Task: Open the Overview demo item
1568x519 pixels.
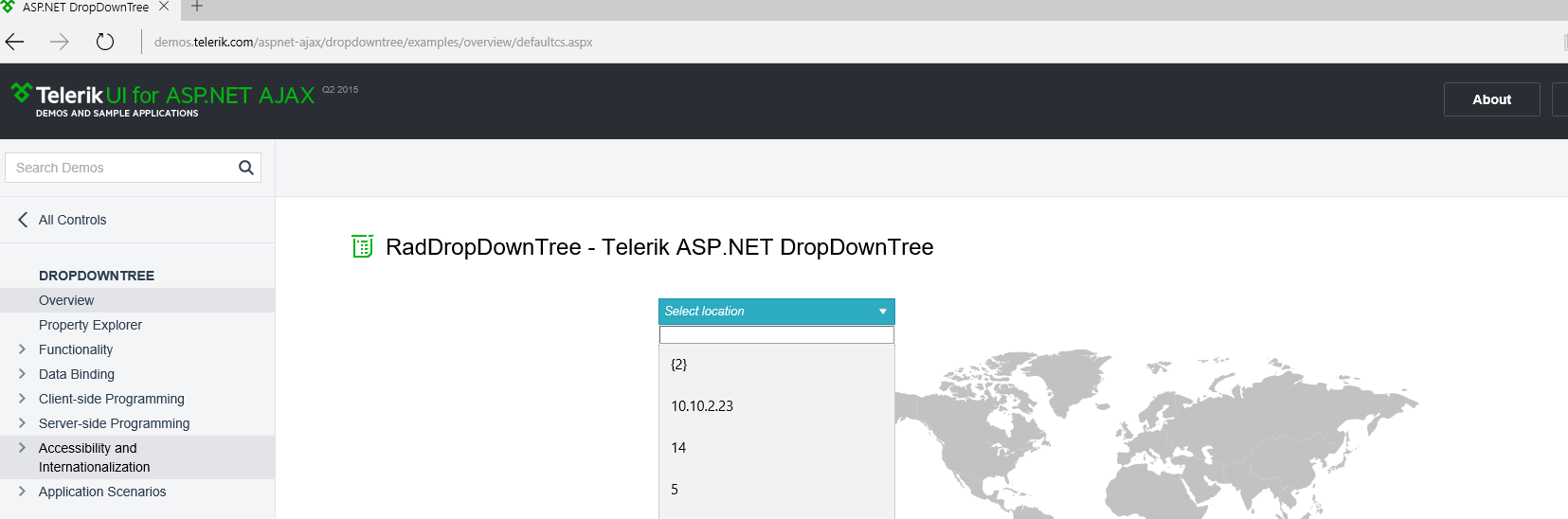Action: pyautogui.click(x=66, y=300)
